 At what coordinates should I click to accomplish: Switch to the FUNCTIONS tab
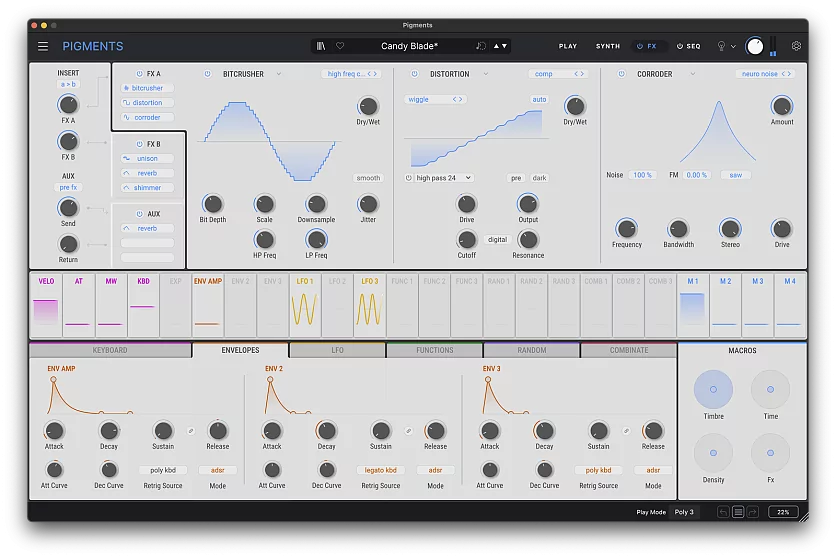click(x=435, y=350)
